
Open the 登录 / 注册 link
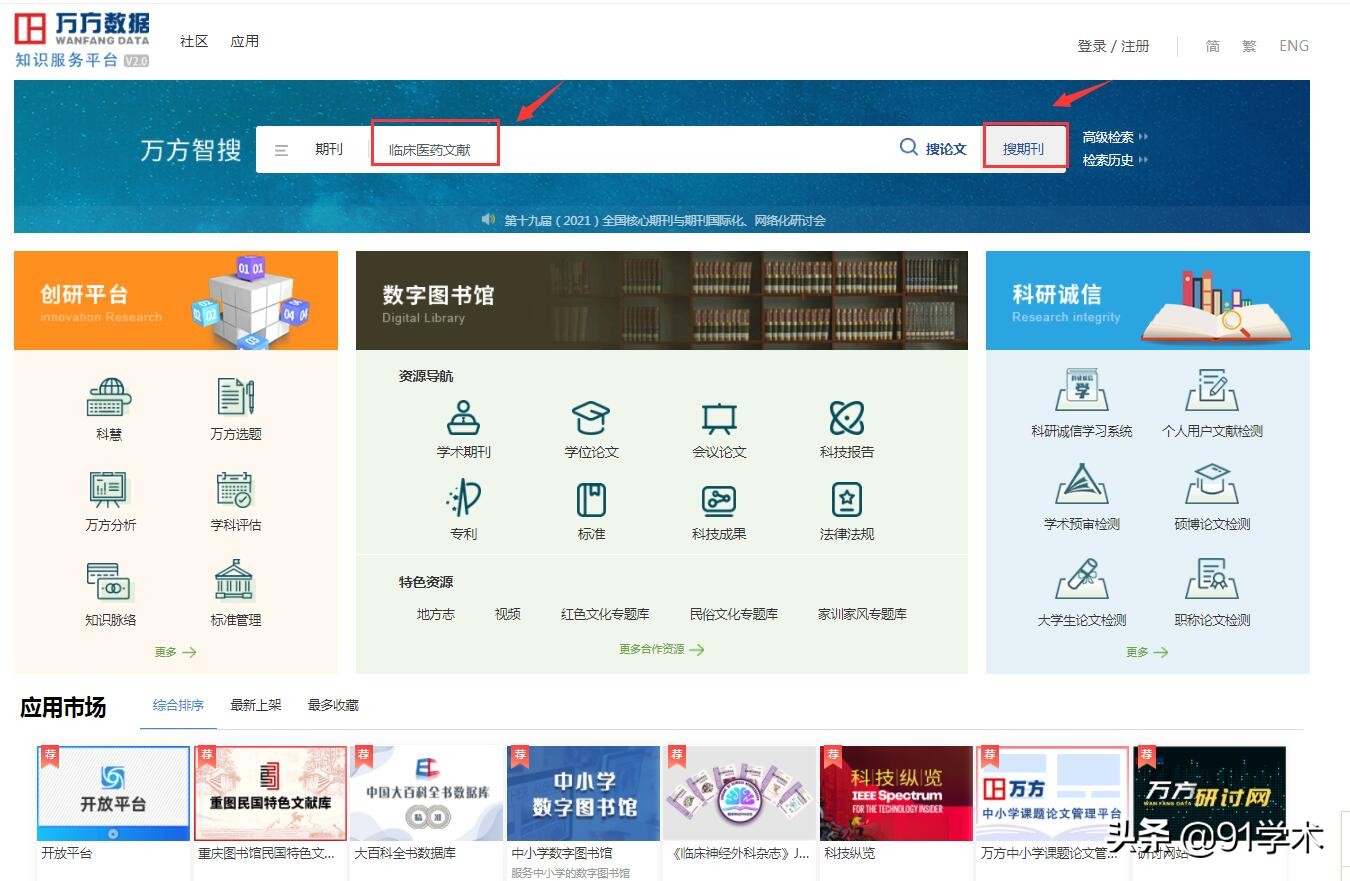click(x=1113, y=45)
